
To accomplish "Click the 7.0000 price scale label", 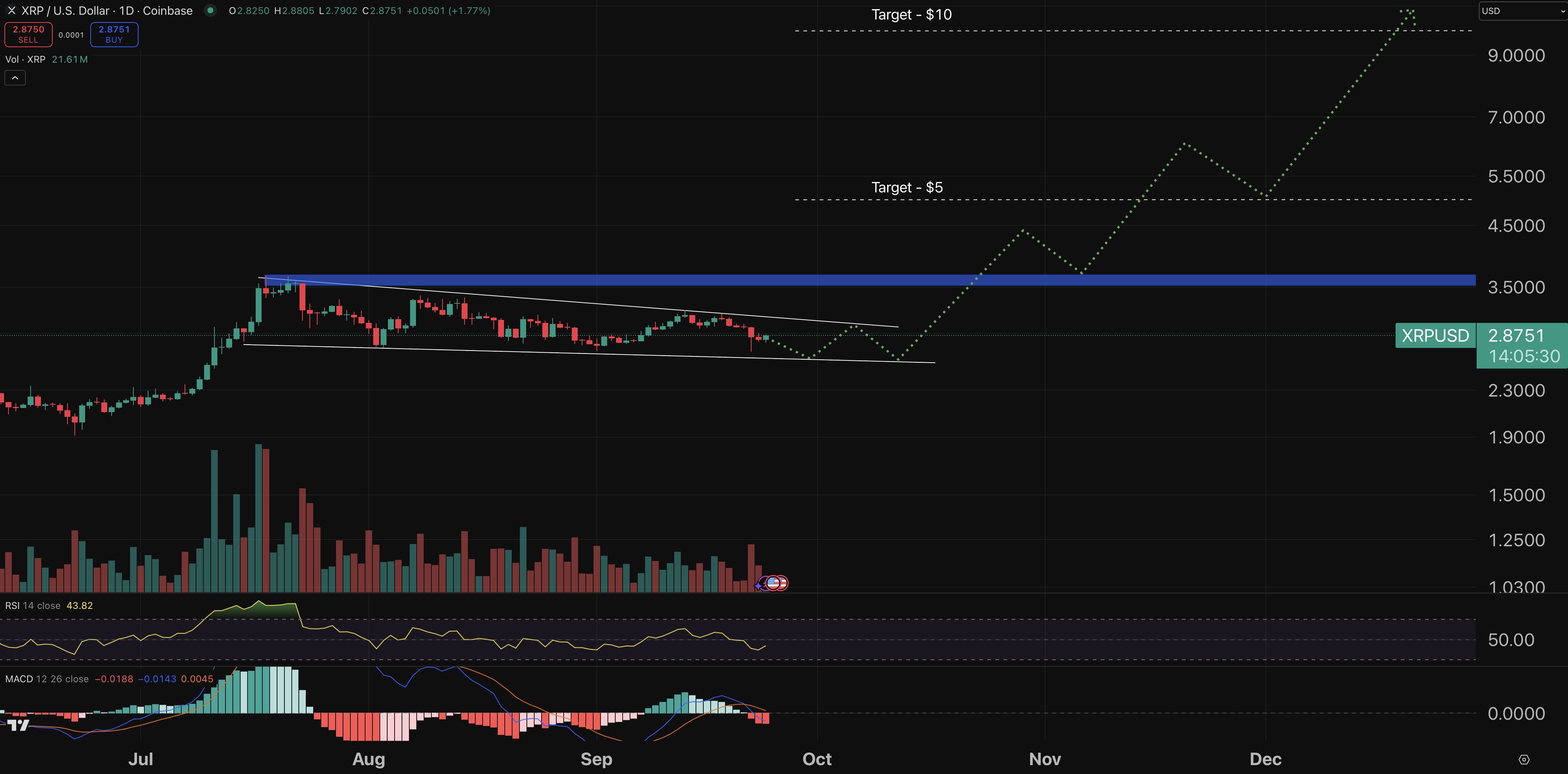I will (1516, 117).
